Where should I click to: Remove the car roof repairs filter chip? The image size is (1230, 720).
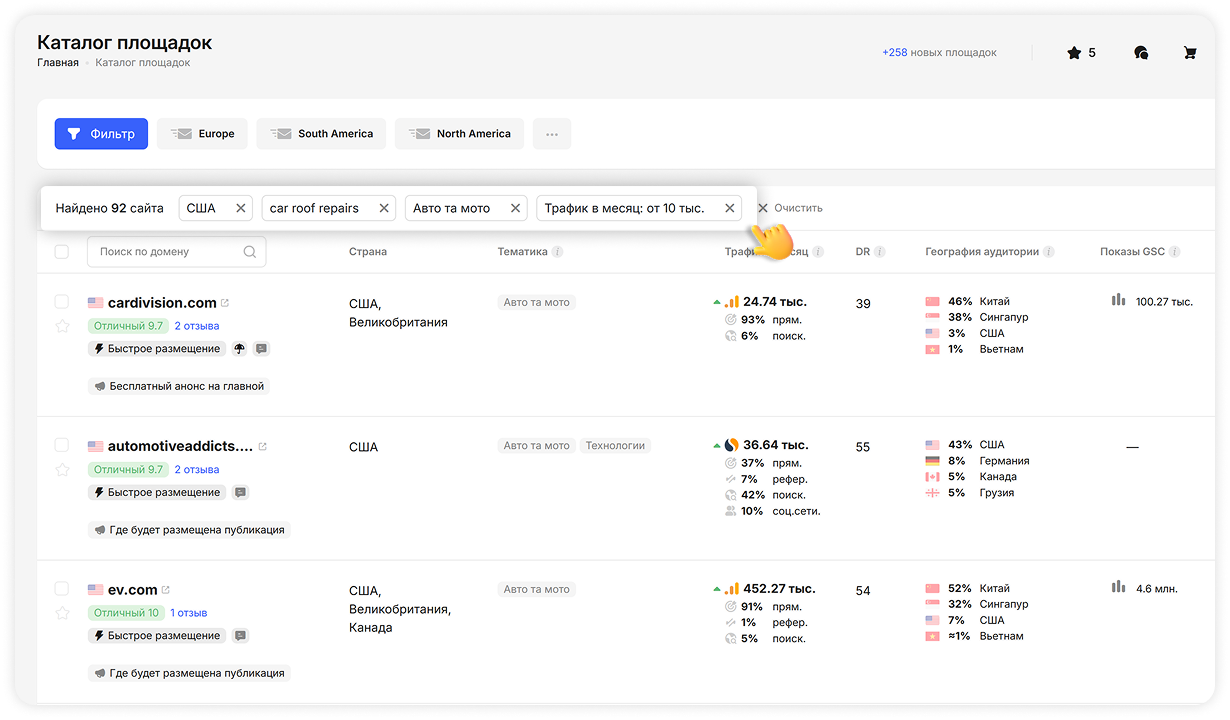(383, 208)
